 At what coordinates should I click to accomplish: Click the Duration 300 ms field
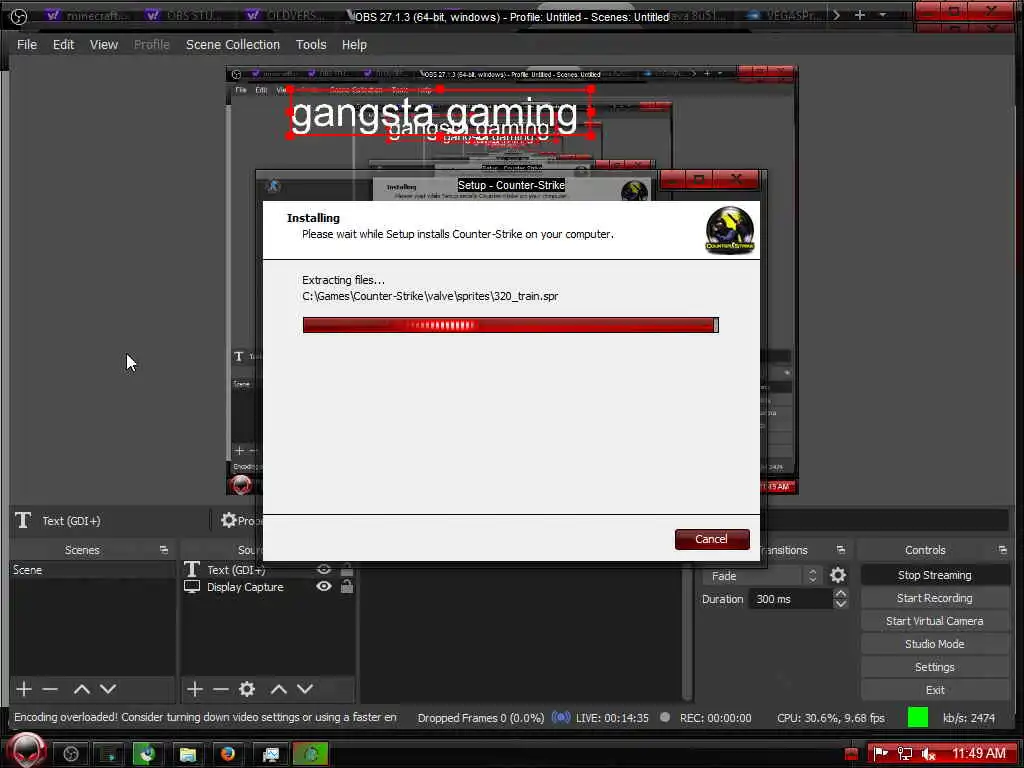792,599
